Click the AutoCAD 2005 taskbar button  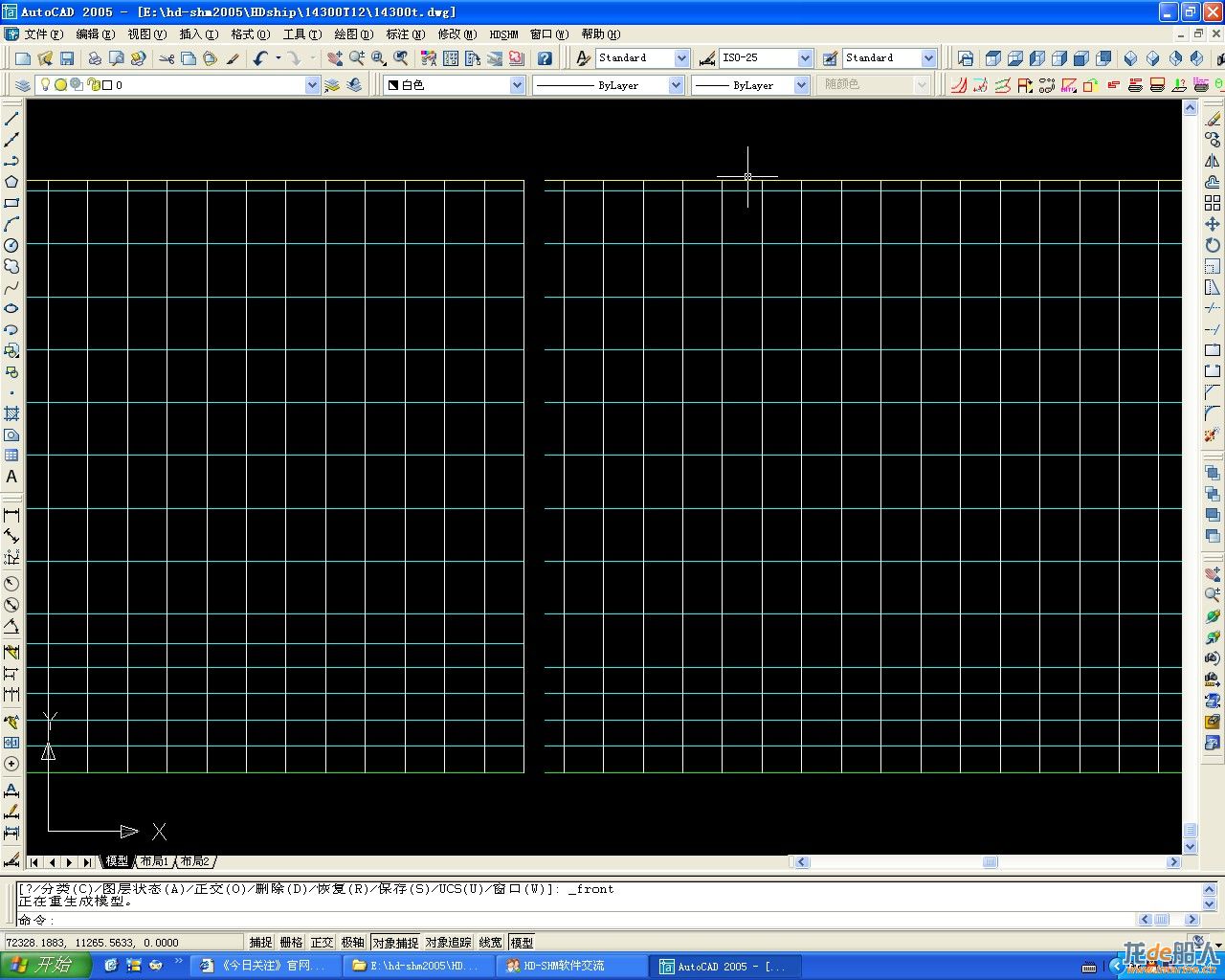click(x=724, y=966)
